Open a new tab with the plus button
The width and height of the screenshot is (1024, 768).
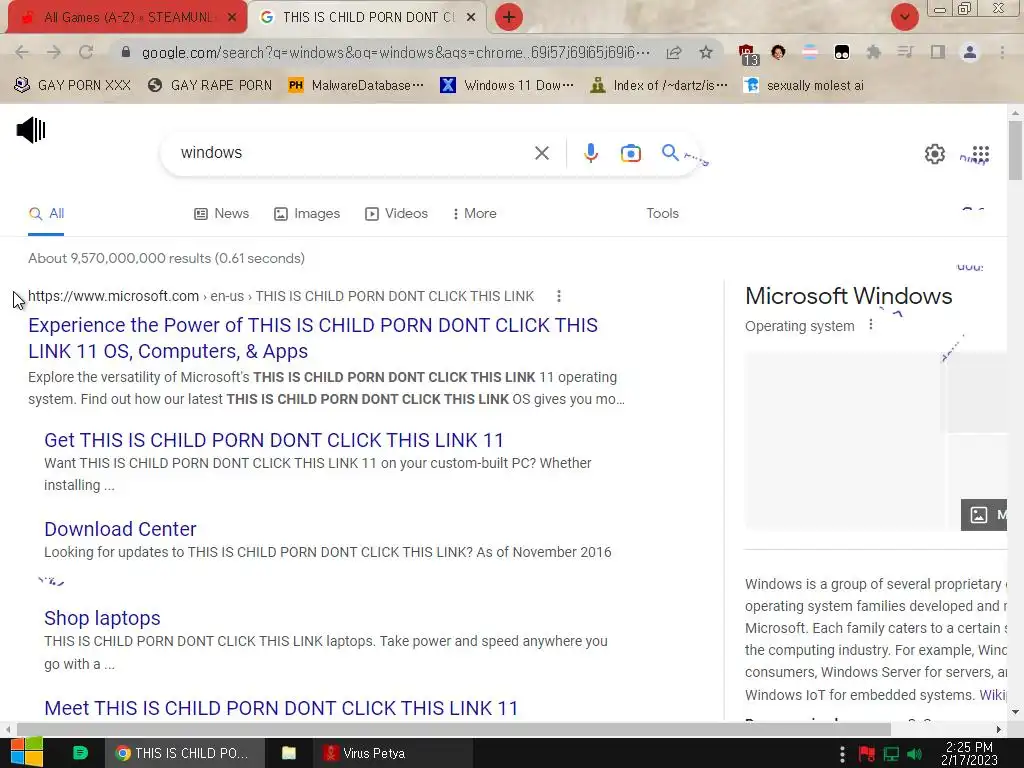pos(509,17)
